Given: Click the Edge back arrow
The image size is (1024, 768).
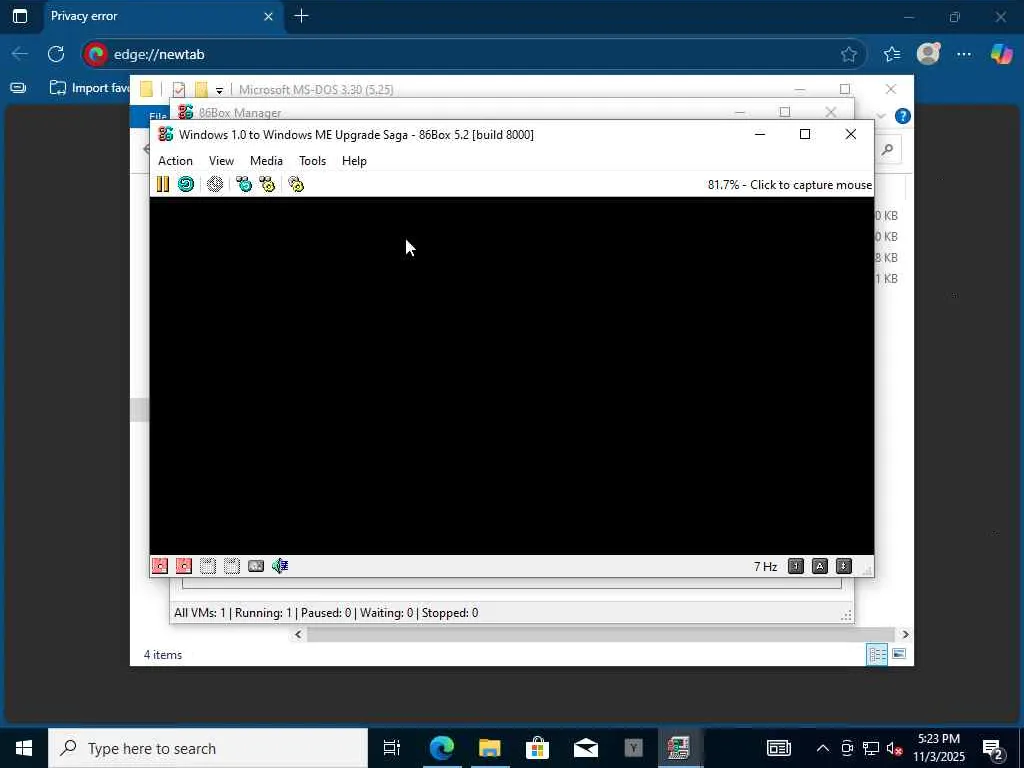Looking at the screenshot, I should [20, 54].
